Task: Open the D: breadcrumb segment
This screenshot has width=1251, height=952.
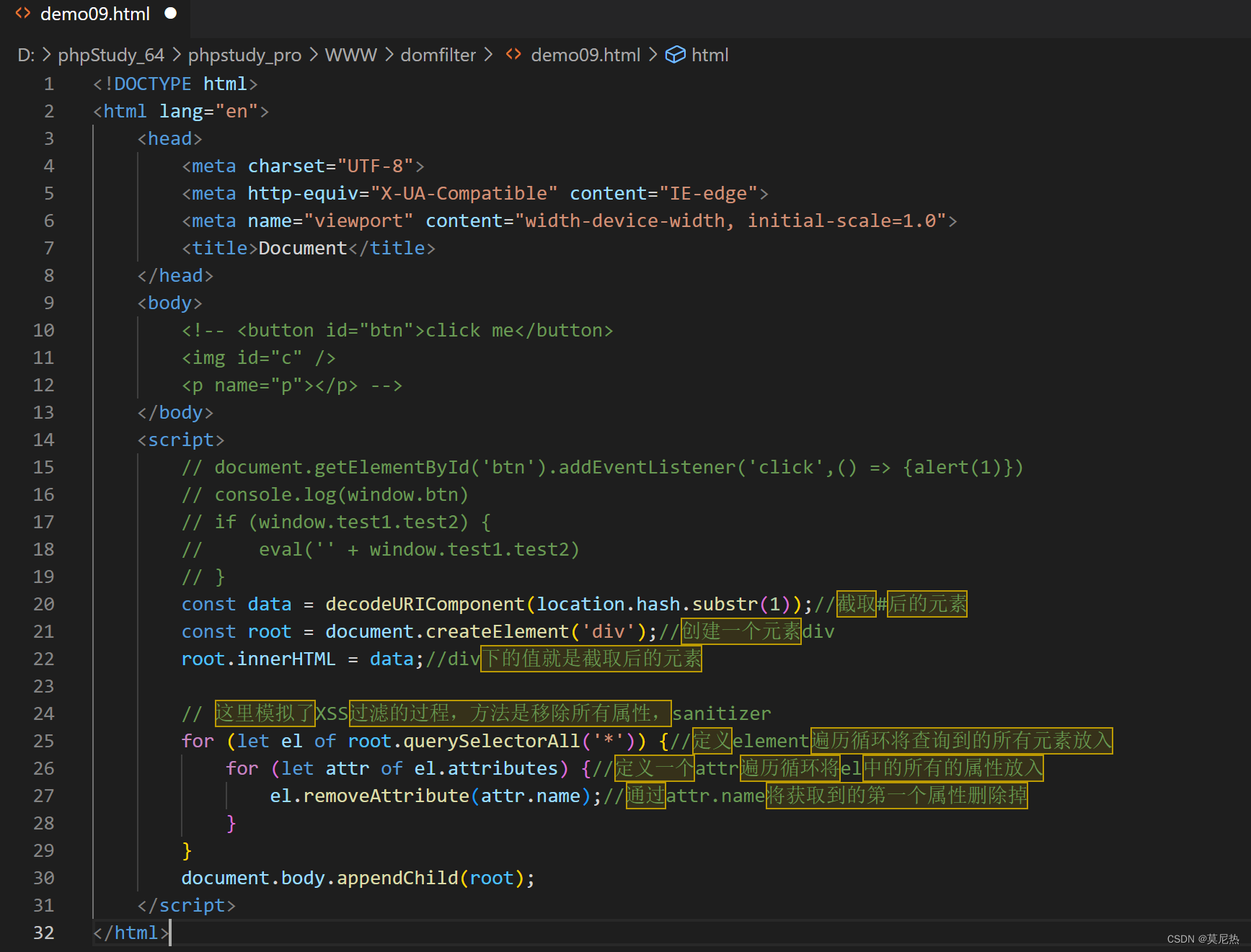Action: (26, 55)
